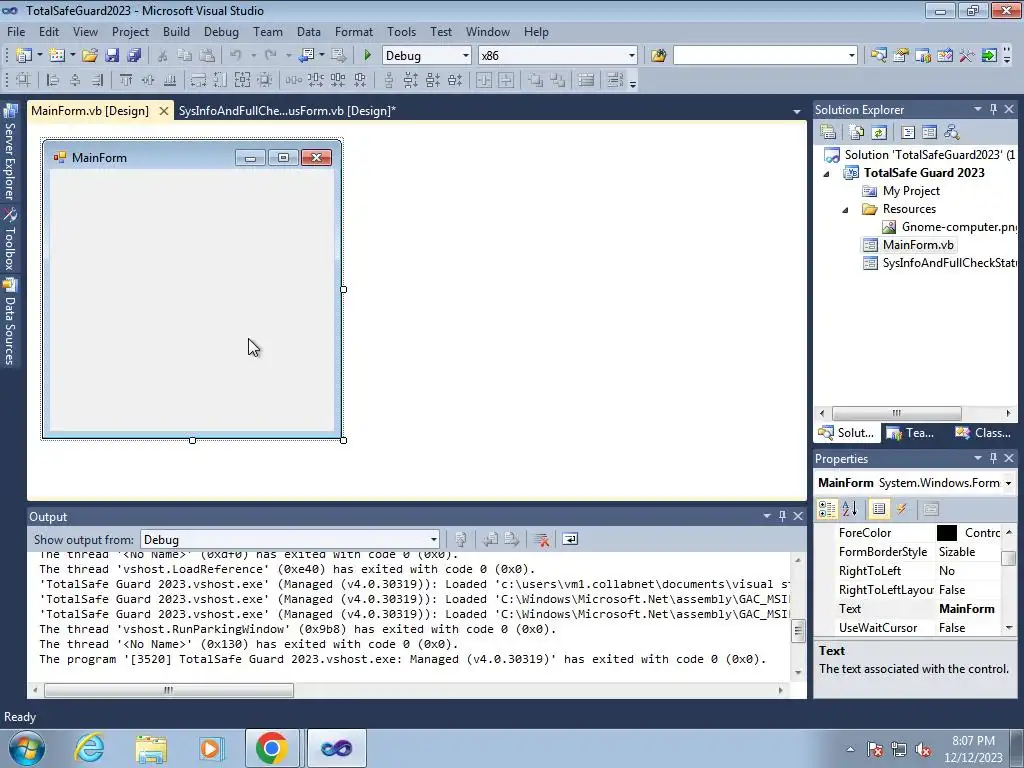Screen dimensions: 1024x768
Task: Toggle word wrap in the Output window
Action: [570, 539]
